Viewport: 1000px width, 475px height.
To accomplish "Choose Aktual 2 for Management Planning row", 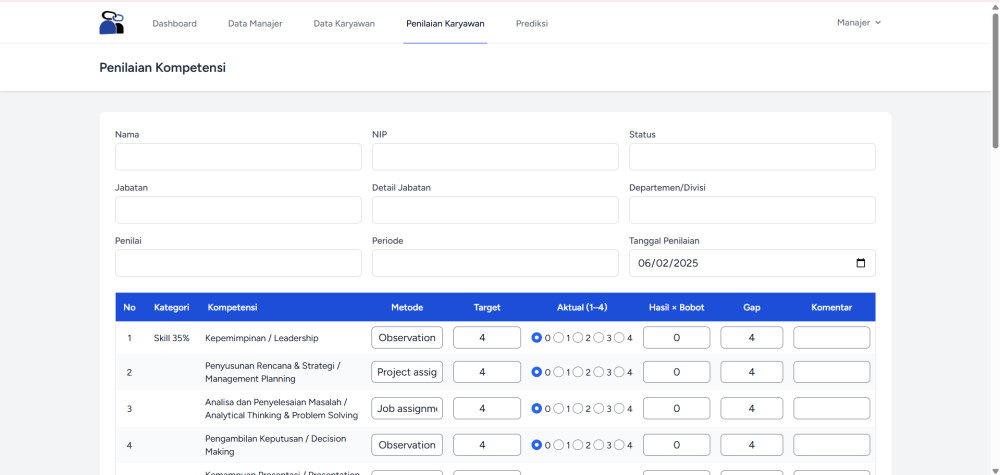I will click(x=578, y=372).
